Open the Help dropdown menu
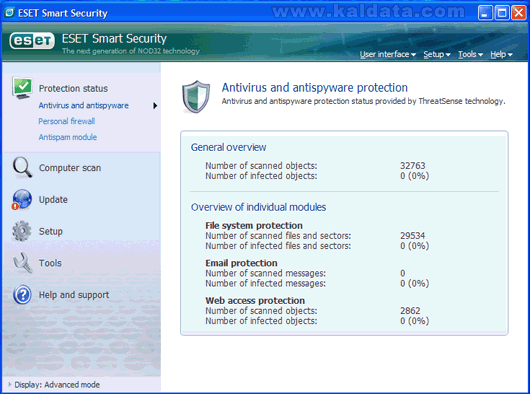 click(x=501, y=54)
